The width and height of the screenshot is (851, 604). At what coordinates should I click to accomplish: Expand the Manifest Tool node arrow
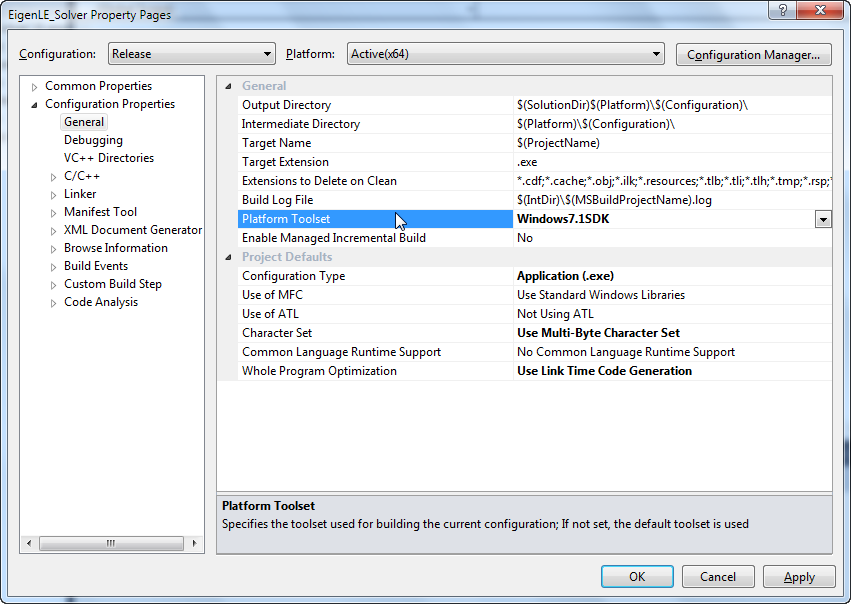pyautogui.click(x=54, y=213)
